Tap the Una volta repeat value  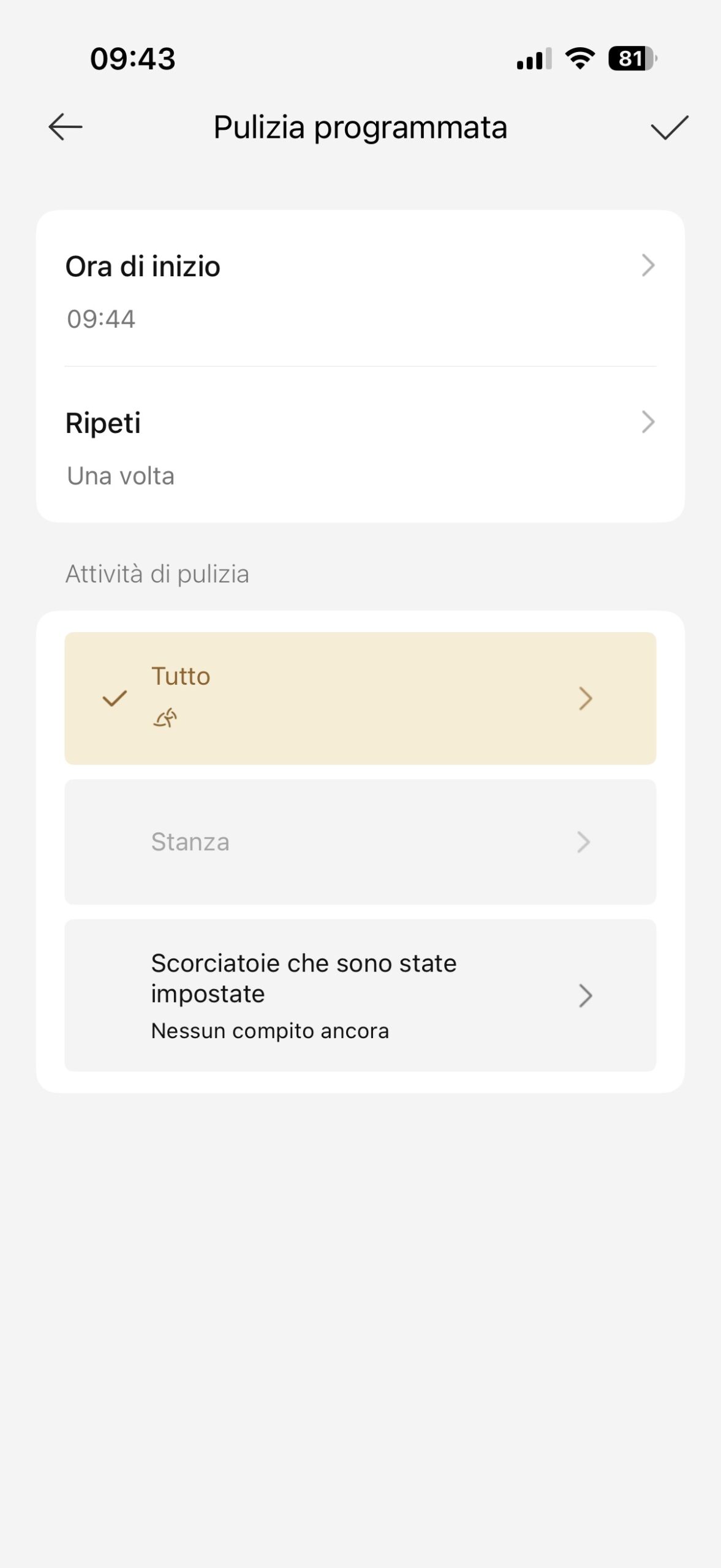click(121, 476)
